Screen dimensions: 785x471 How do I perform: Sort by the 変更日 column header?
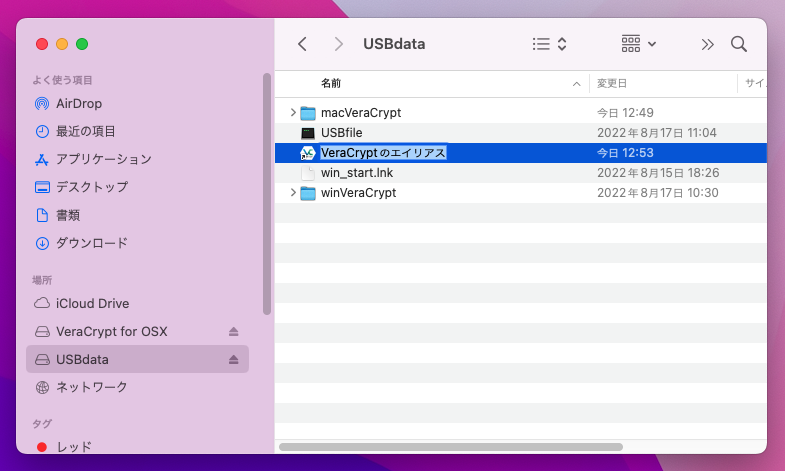coord(612,83)
